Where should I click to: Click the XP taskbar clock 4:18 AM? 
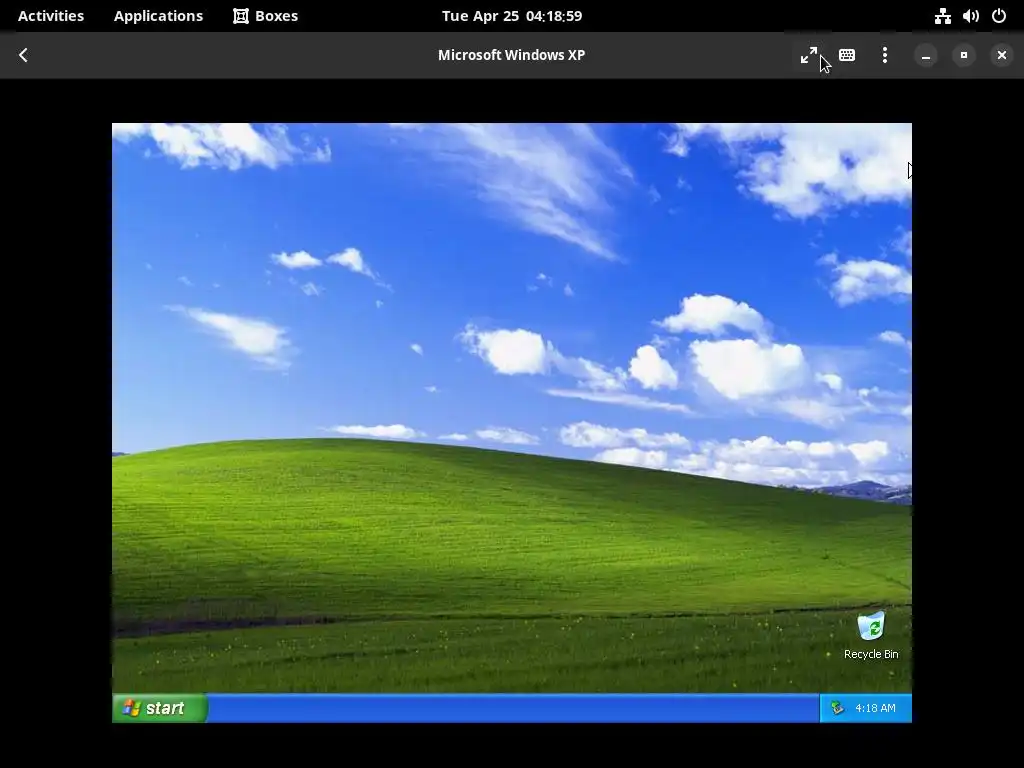click(x=875, y=708)
